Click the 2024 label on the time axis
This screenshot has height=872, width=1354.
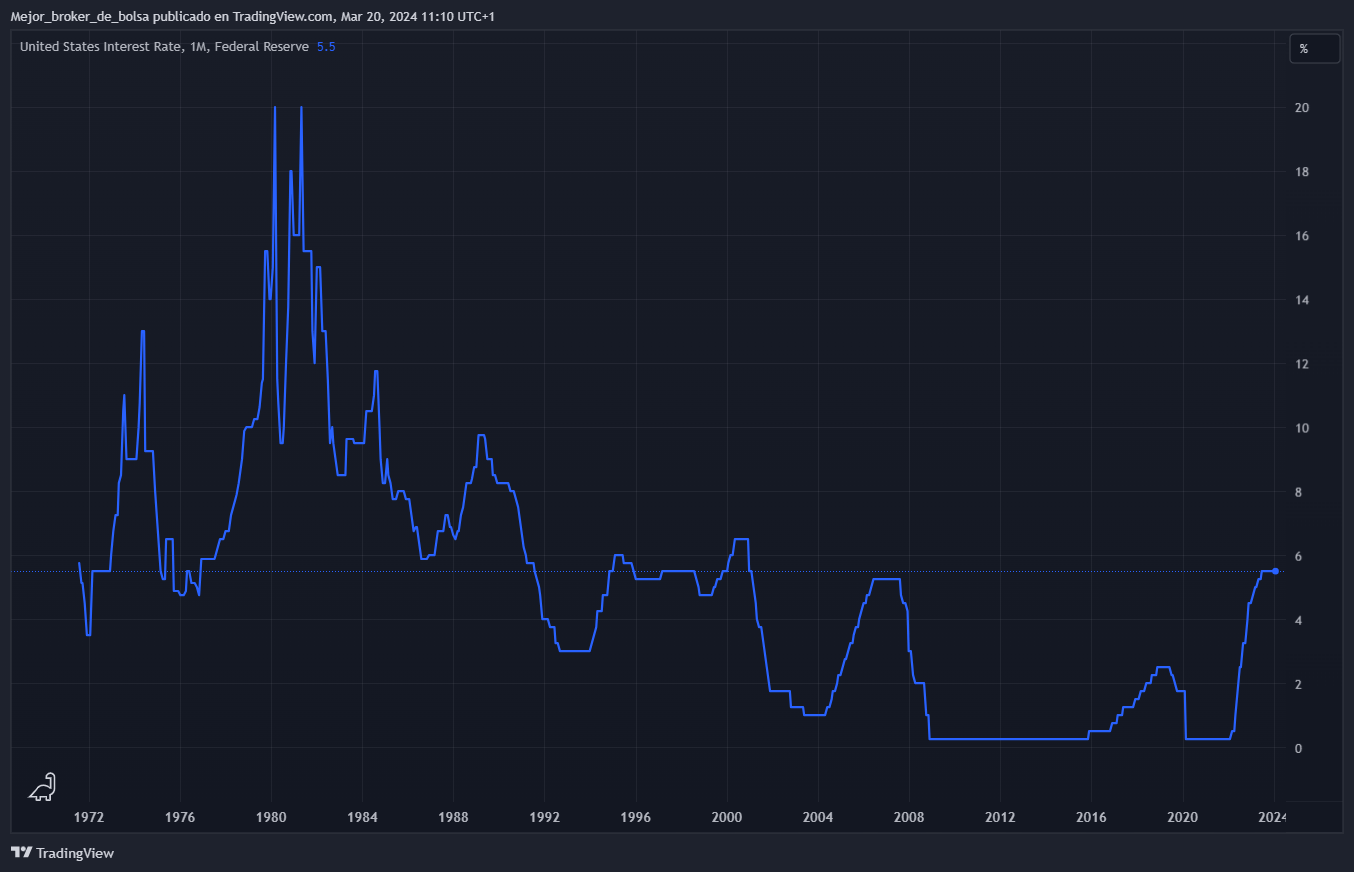coord(1273,817)
